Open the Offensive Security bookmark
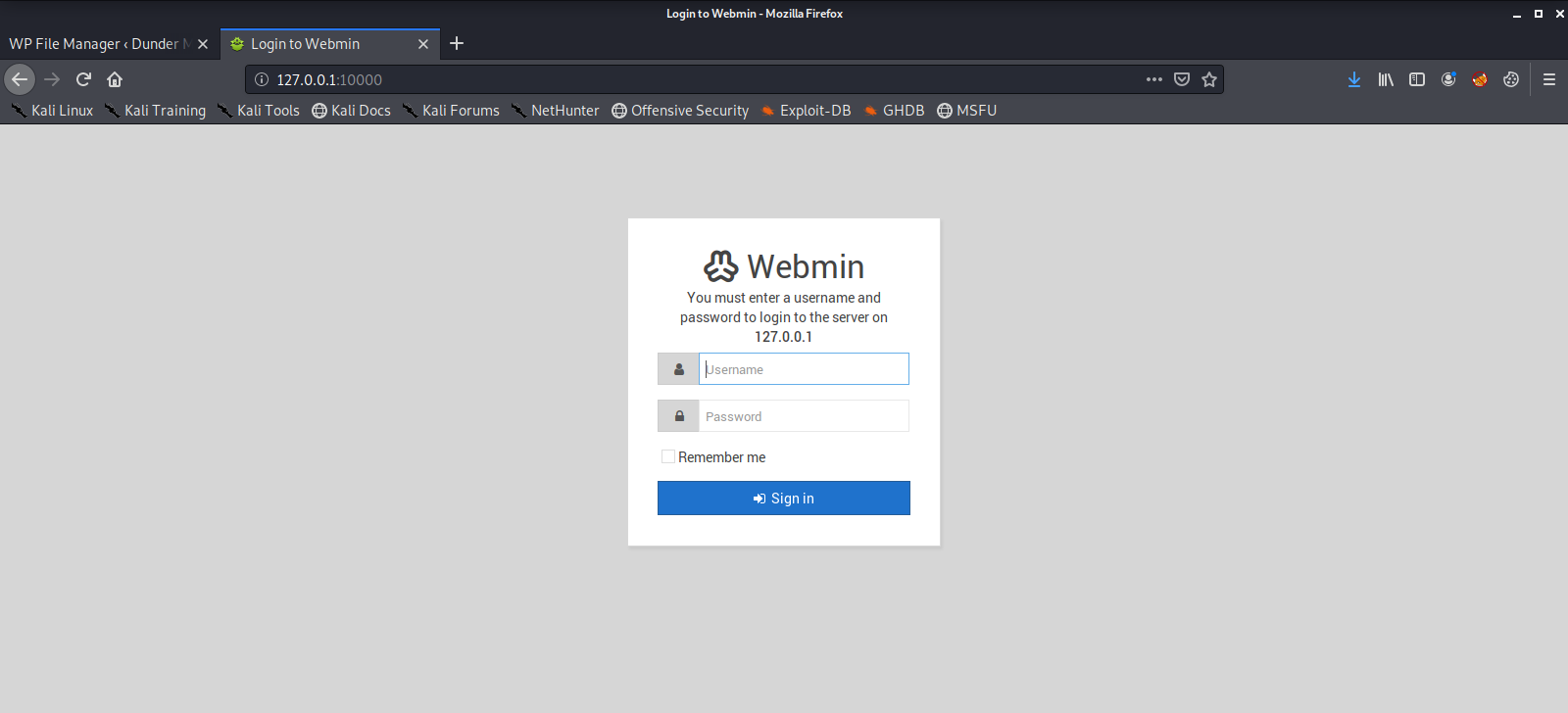The height and width of the screenshot is (713, 1568). pos(680,111)
